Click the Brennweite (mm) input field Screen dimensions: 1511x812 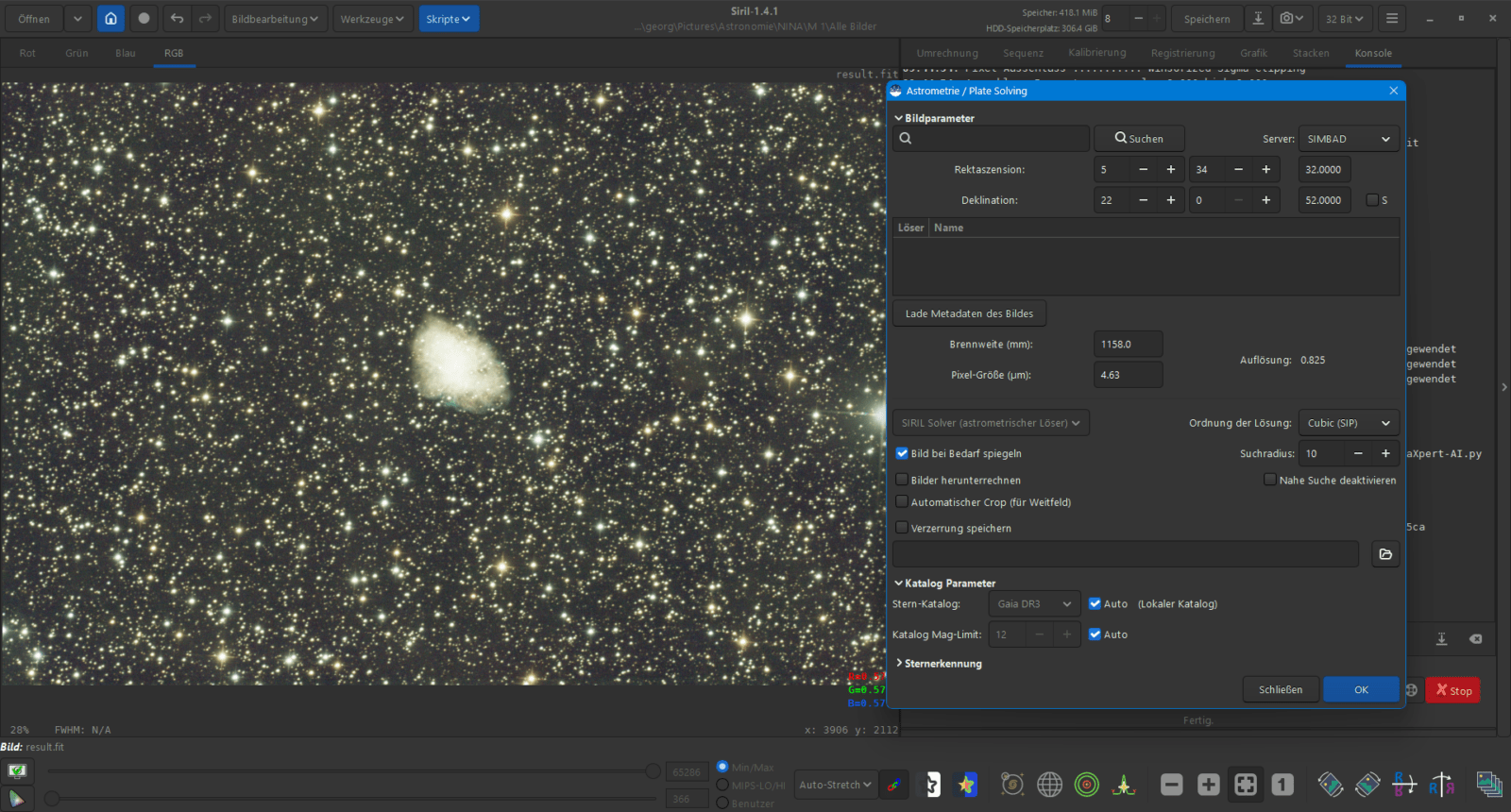(1128, 345)
